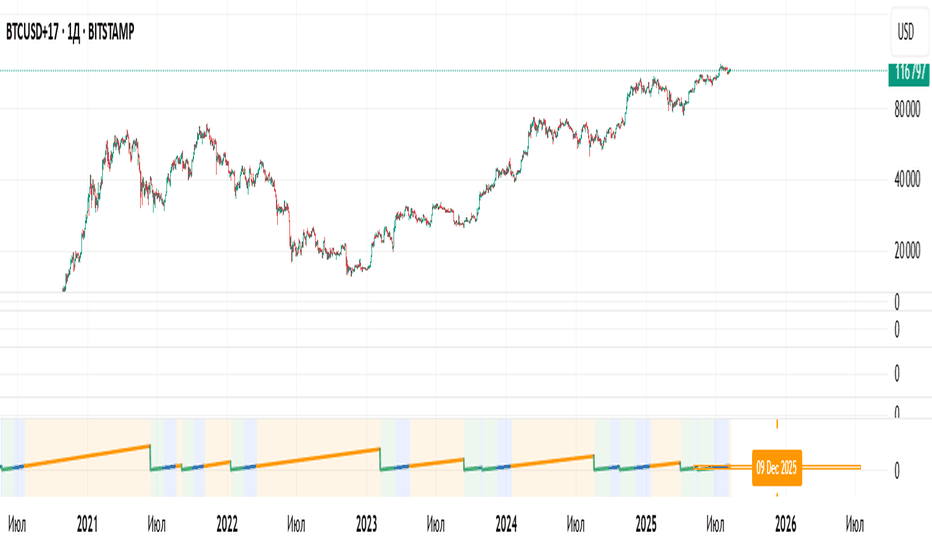
Task: Click the first candle at chart start
Action: pos(64,289)
